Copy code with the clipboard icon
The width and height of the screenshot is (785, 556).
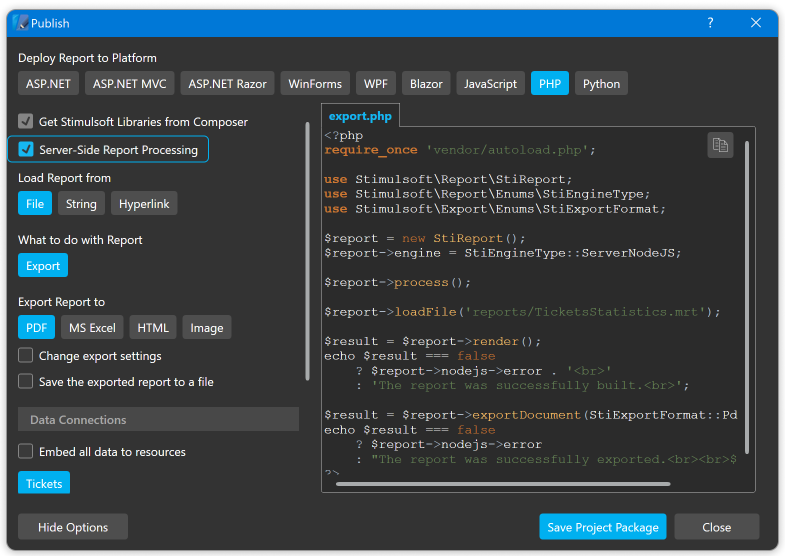coord(720,145)
